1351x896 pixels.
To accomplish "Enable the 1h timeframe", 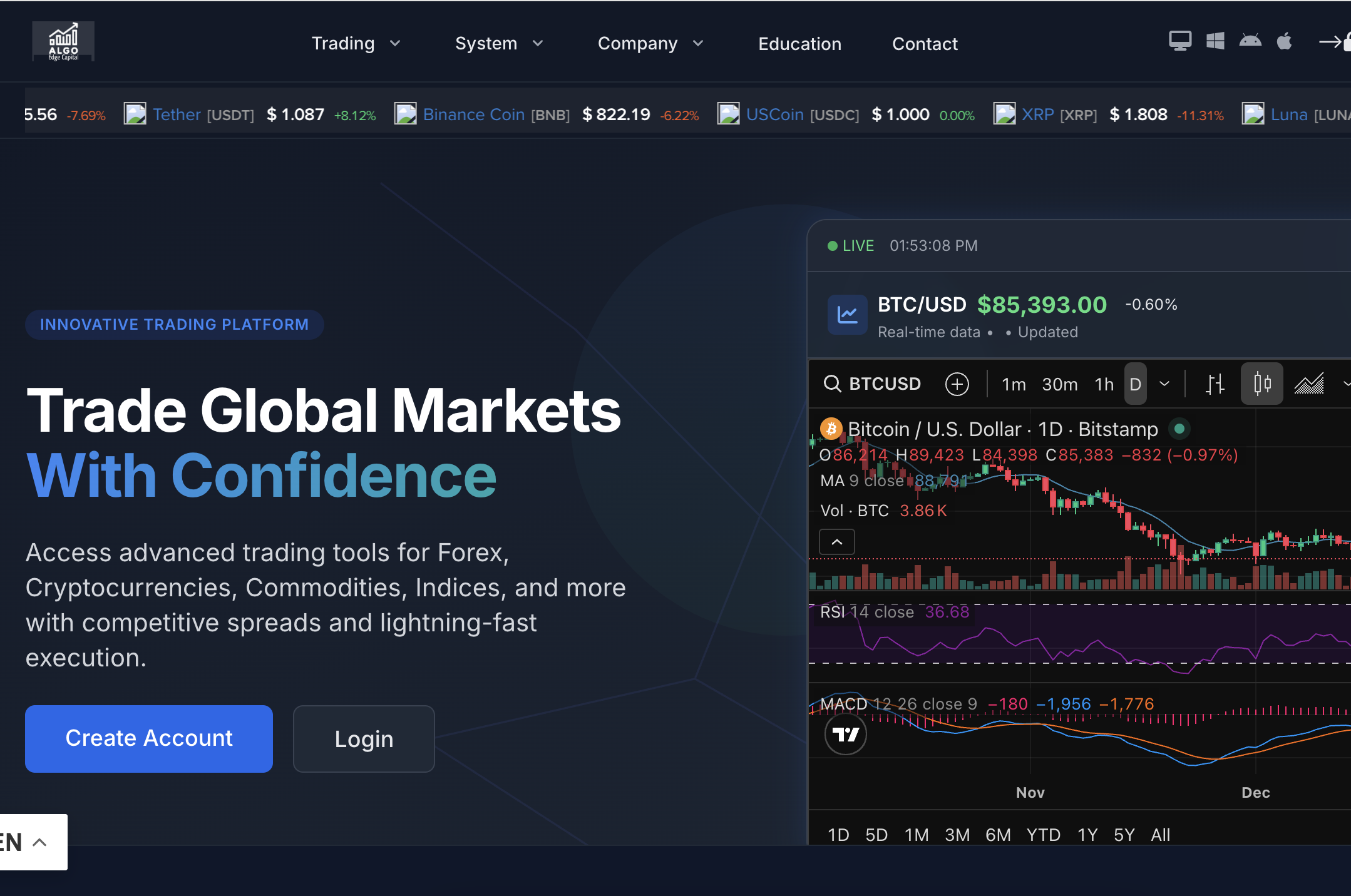I will click(1104, 384).
